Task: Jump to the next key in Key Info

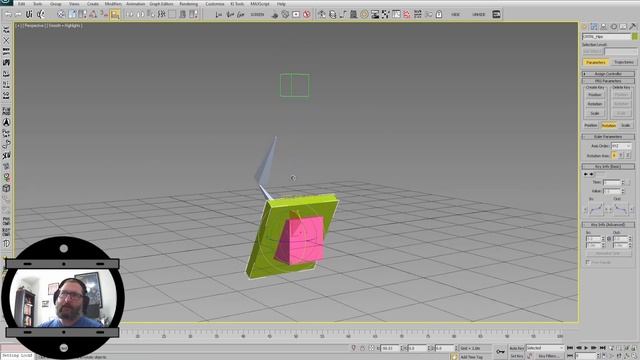Action: (591, 174)
